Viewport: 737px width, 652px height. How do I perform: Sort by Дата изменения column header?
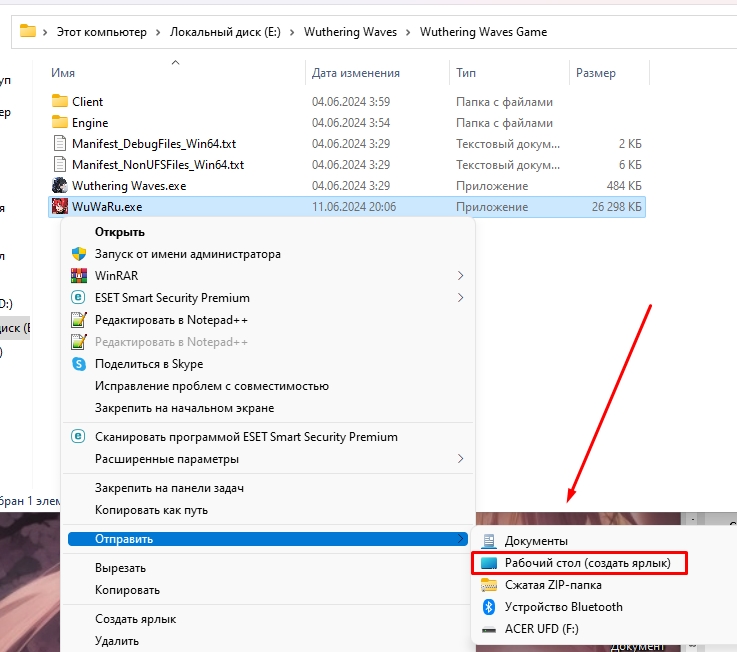pyautogui.click(x=356, y=73)
